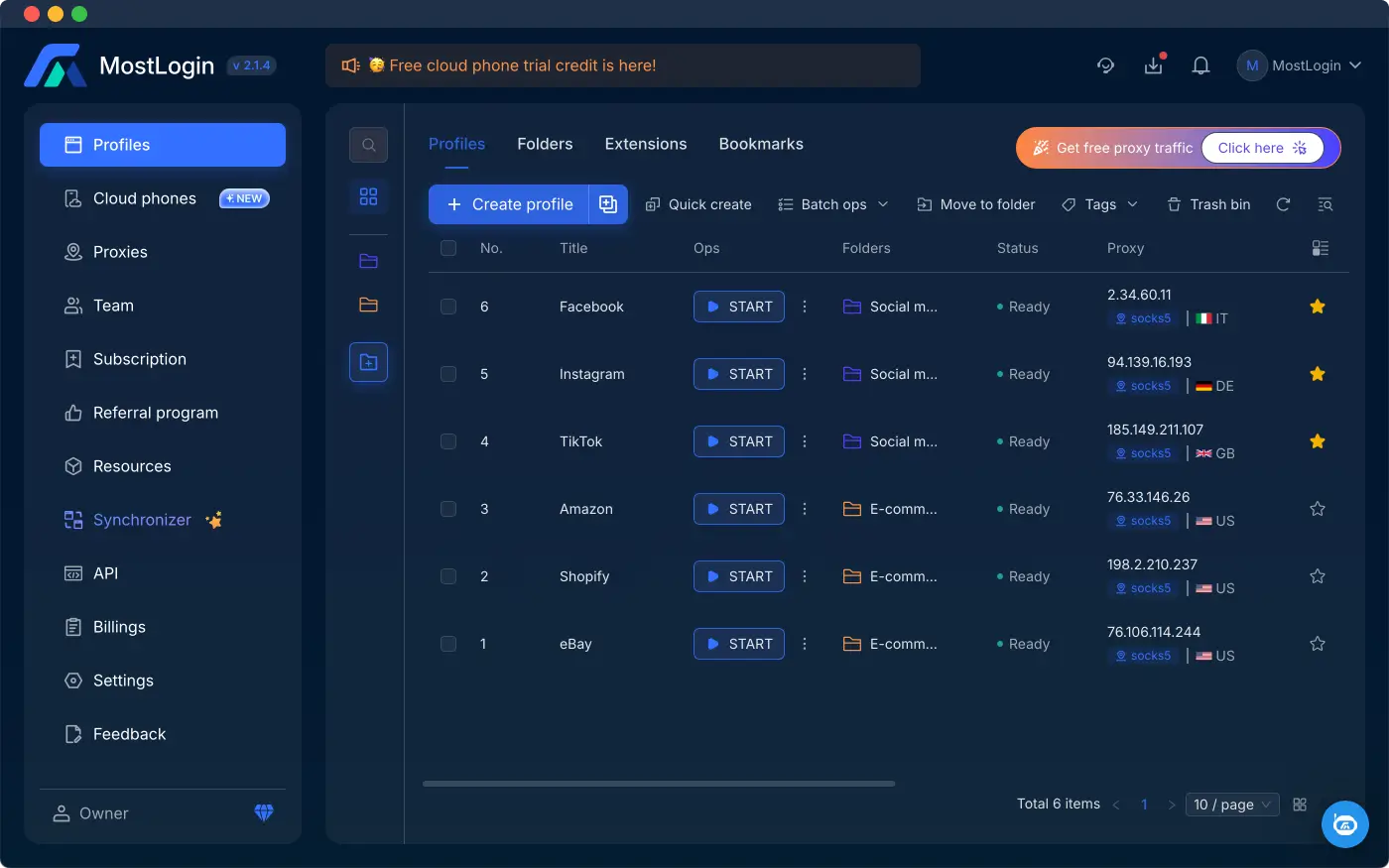Click the batch create icon beside Create profile
This screenshot has width=1389, height=868.
pos(608,204)
